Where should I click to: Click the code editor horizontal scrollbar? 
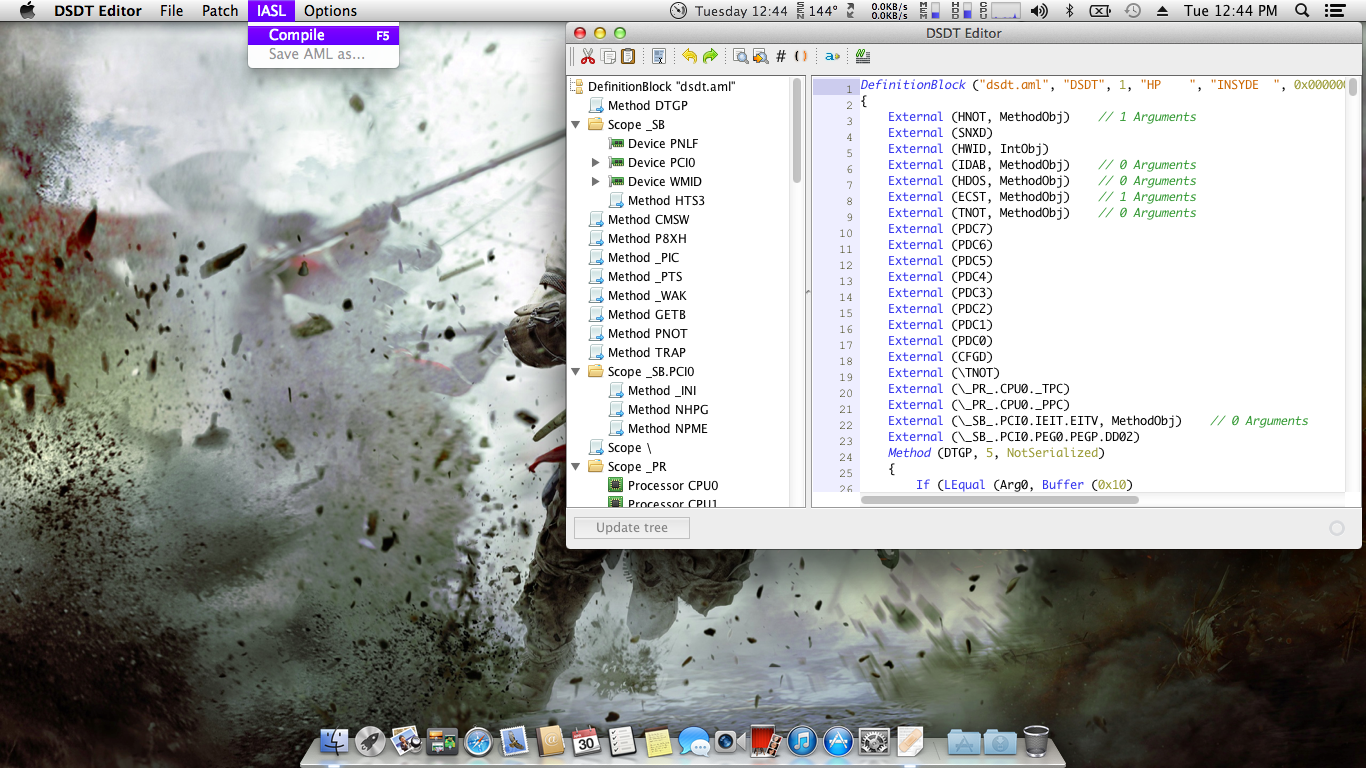pyautogui.click(x=999, y=499)
